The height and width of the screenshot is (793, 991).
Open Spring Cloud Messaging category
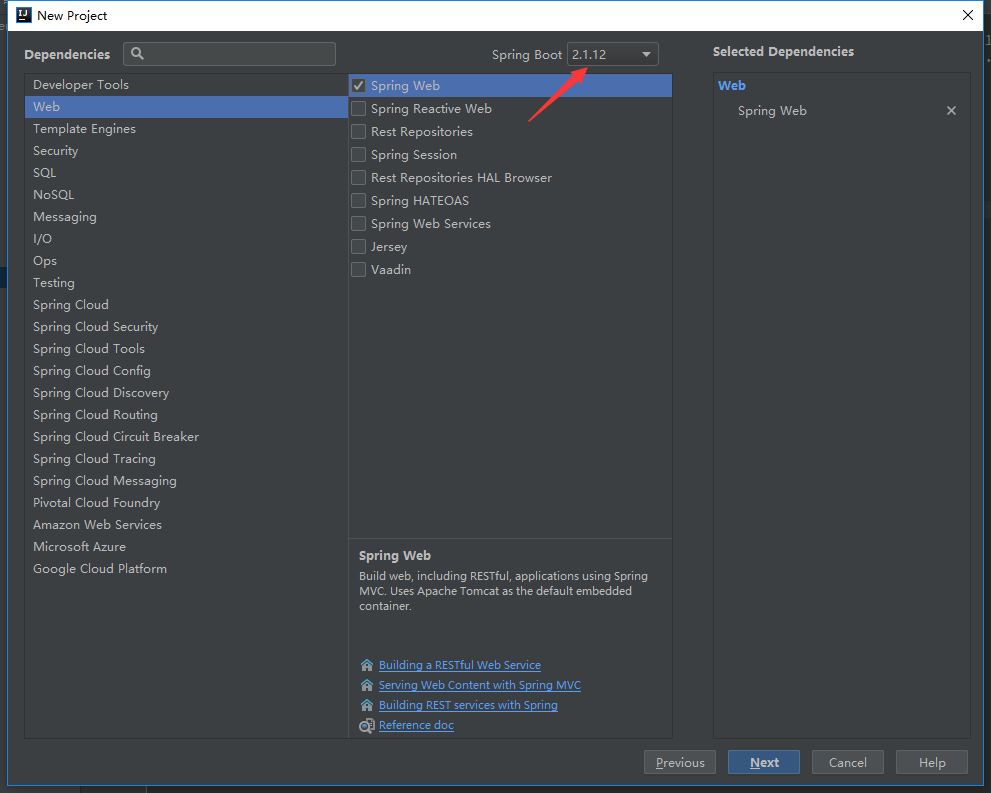(x=186, y=481)
